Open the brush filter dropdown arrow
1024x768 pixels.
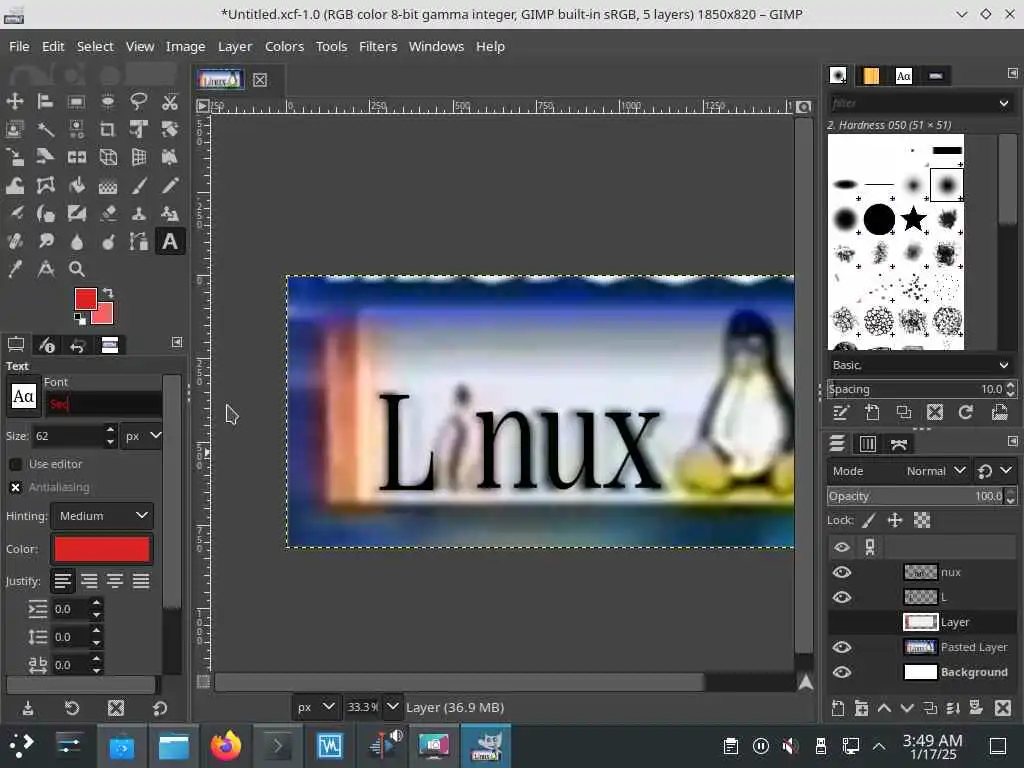point(1004,103)
